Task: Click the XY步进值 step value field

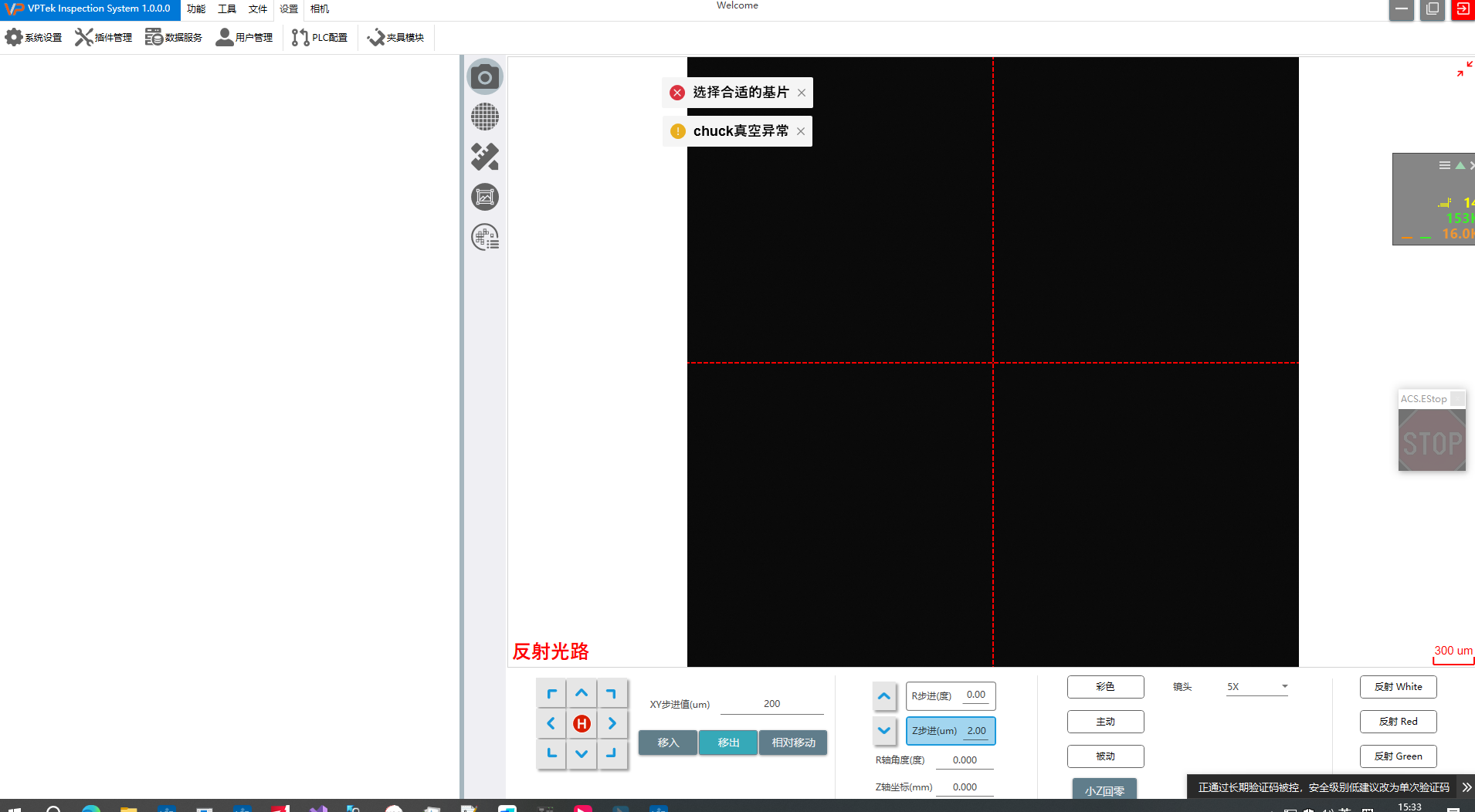Action: [771, 704]
